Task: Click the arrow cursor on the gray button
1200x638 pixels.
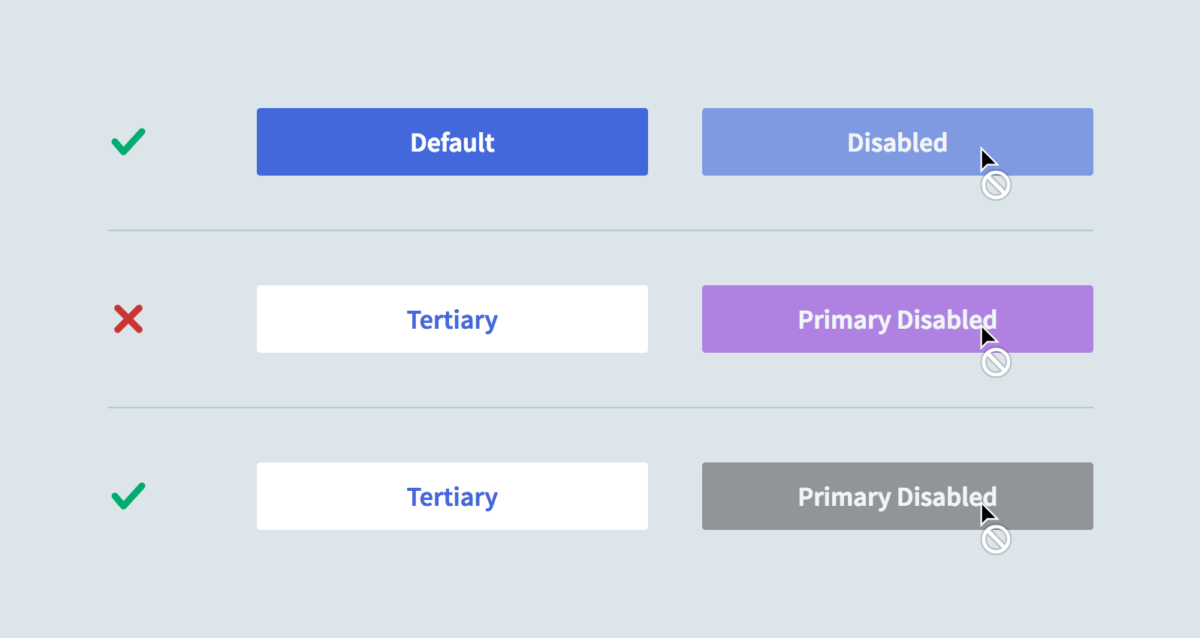Action: 987,514
